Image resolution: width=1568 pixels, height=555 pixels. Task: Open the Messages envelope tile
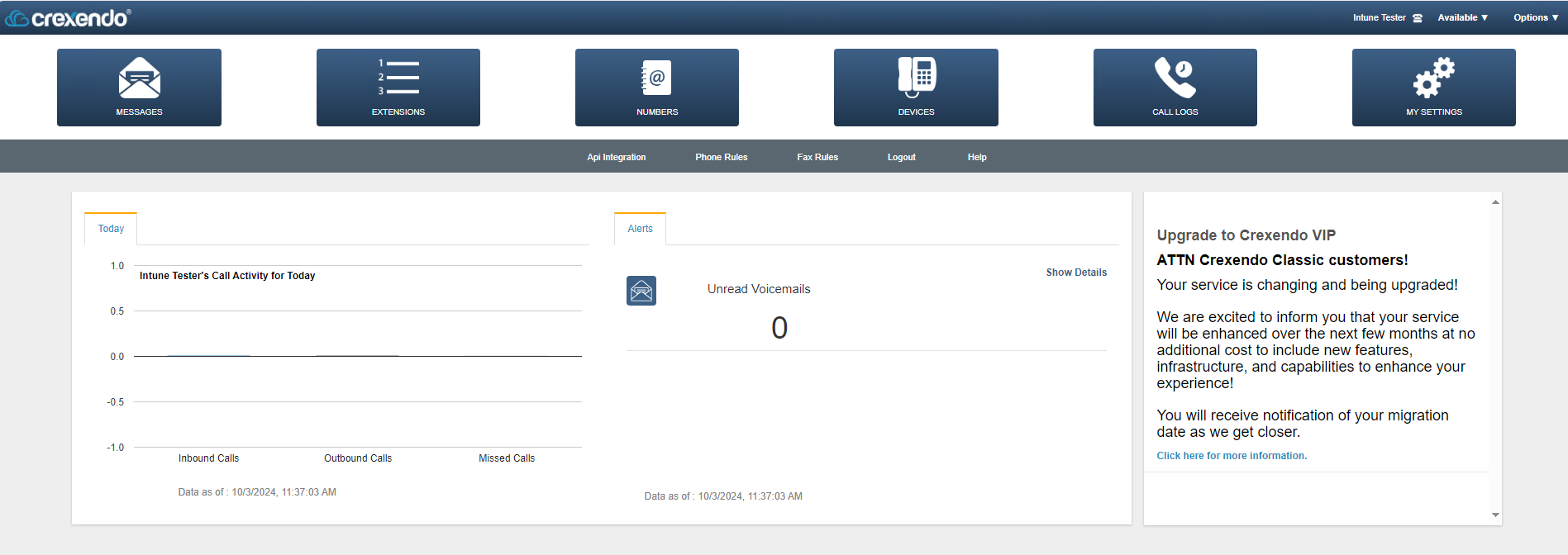[139, 88]
